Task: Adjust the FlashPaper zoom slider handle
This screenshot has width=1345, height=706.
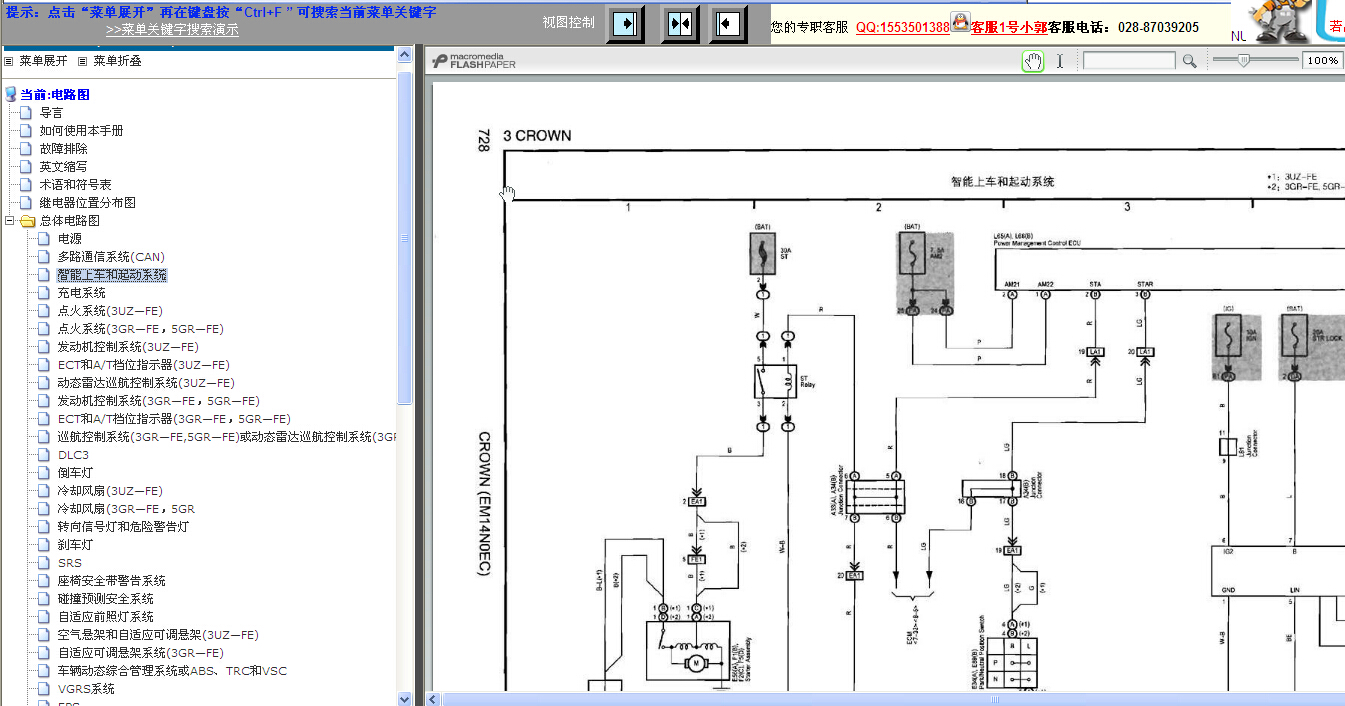Action: 1243,60
